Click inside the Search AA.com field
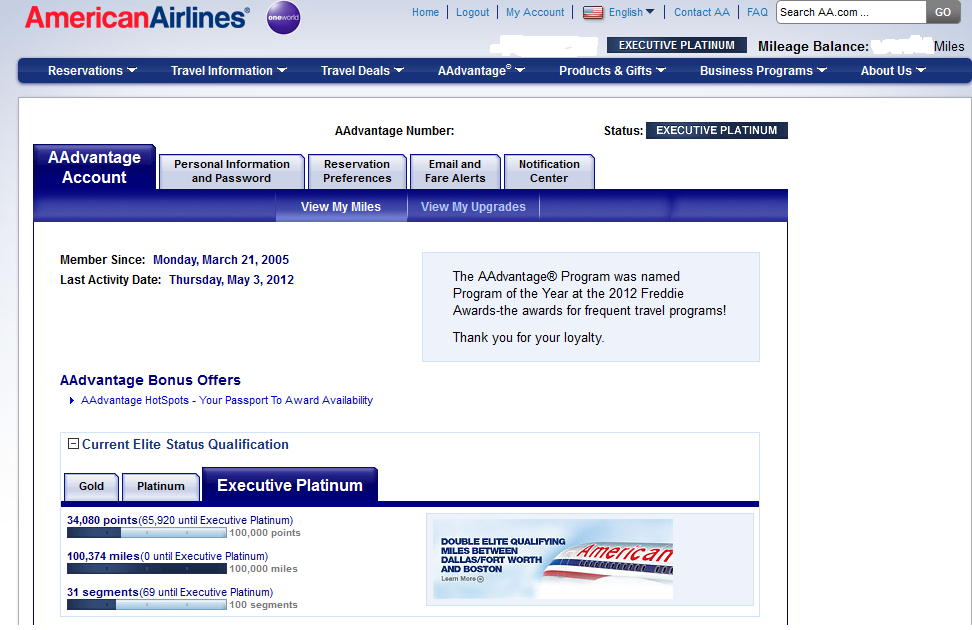The image size is (972, 630). coord(851,12)
